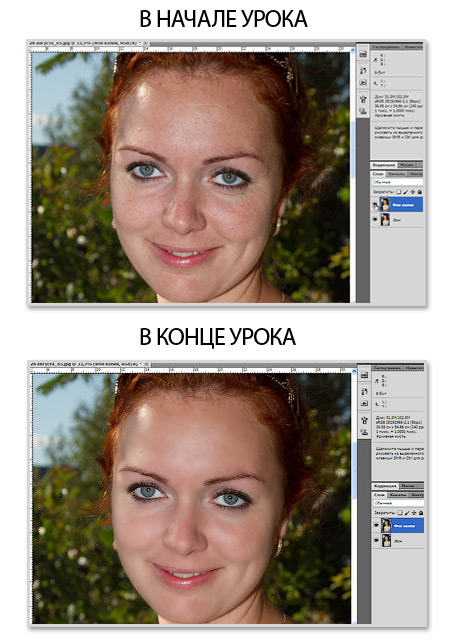The width and height of the screenshot is (450, 640).
Task: Click the document title tab in the beginning-of-lesson screenshot
Action: click(86, 43)
